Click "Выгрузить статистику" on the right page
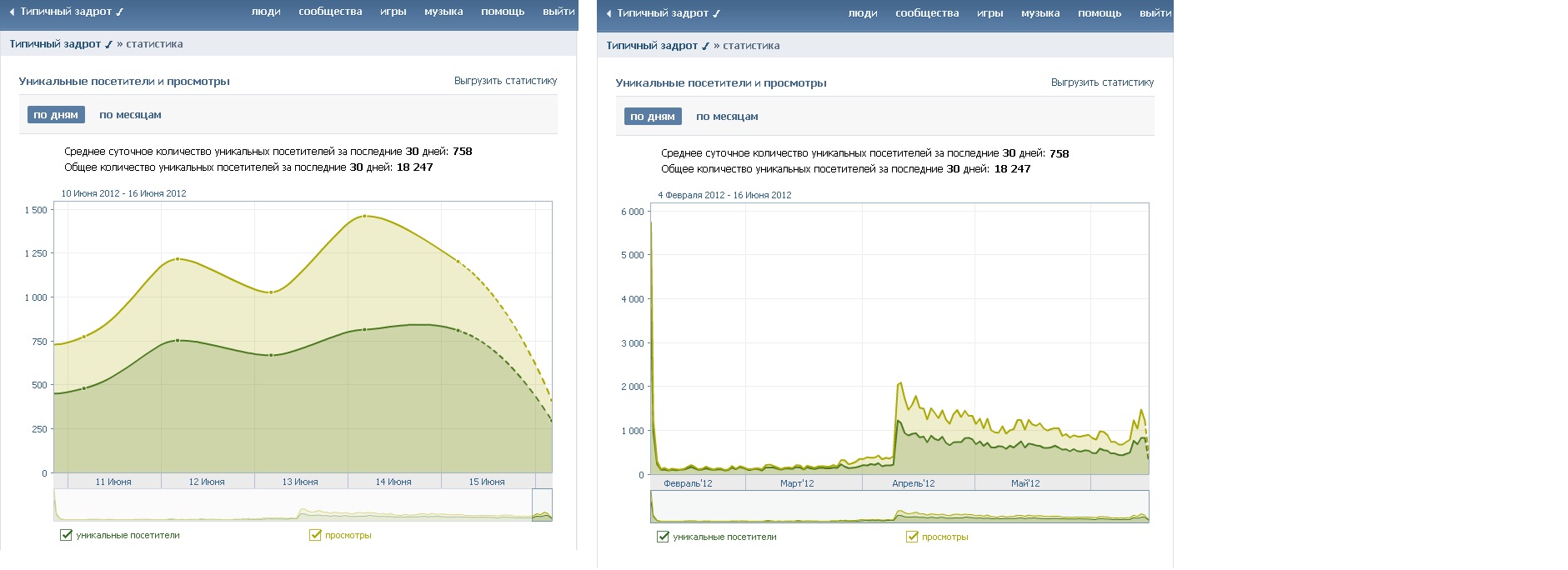Image resolution: width=1568 pixels, height=570 pixels. pyautogui.click(x=1103, y=82)
